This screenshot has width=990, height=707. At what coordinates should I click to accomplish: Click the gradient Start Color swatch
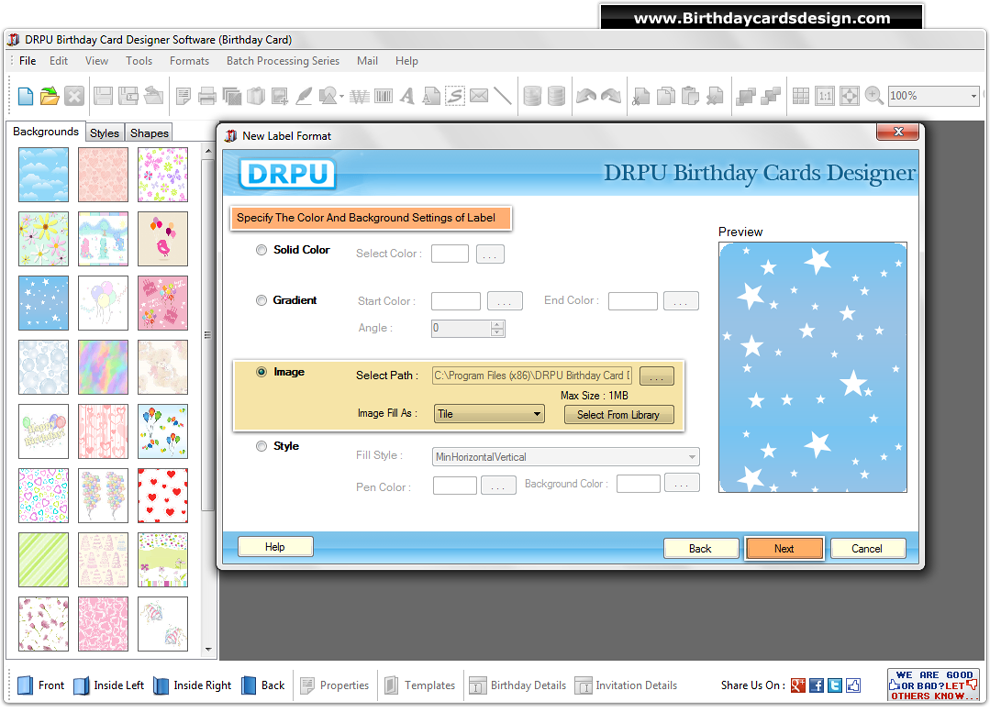coord(456,301)
